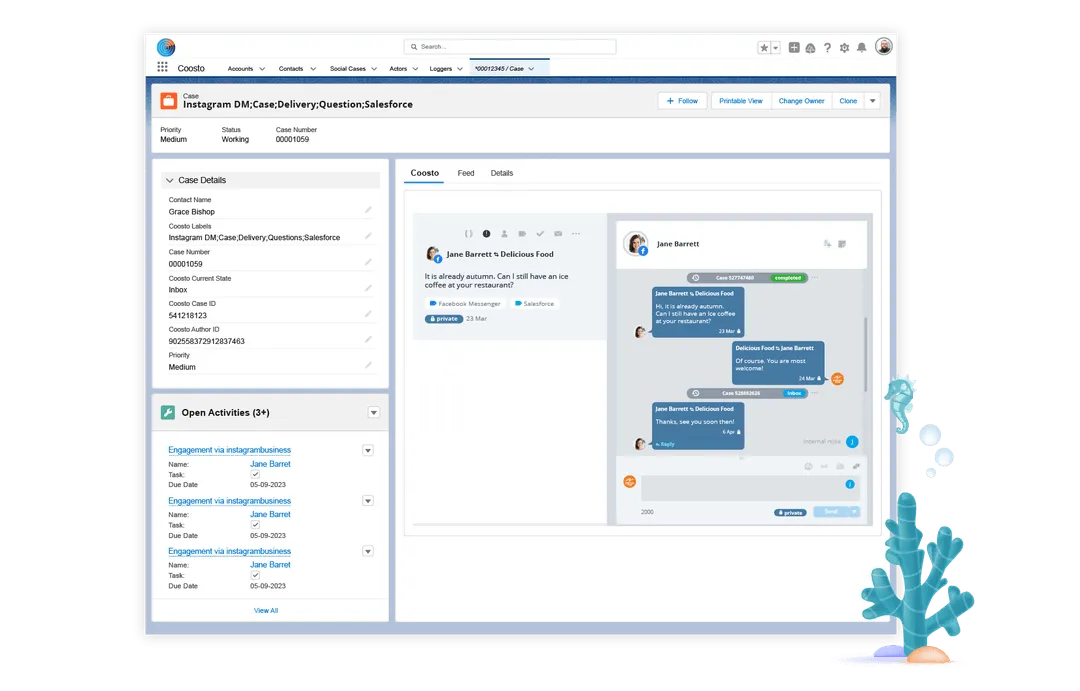Click the assign person icon on message

tap(504, 234)
